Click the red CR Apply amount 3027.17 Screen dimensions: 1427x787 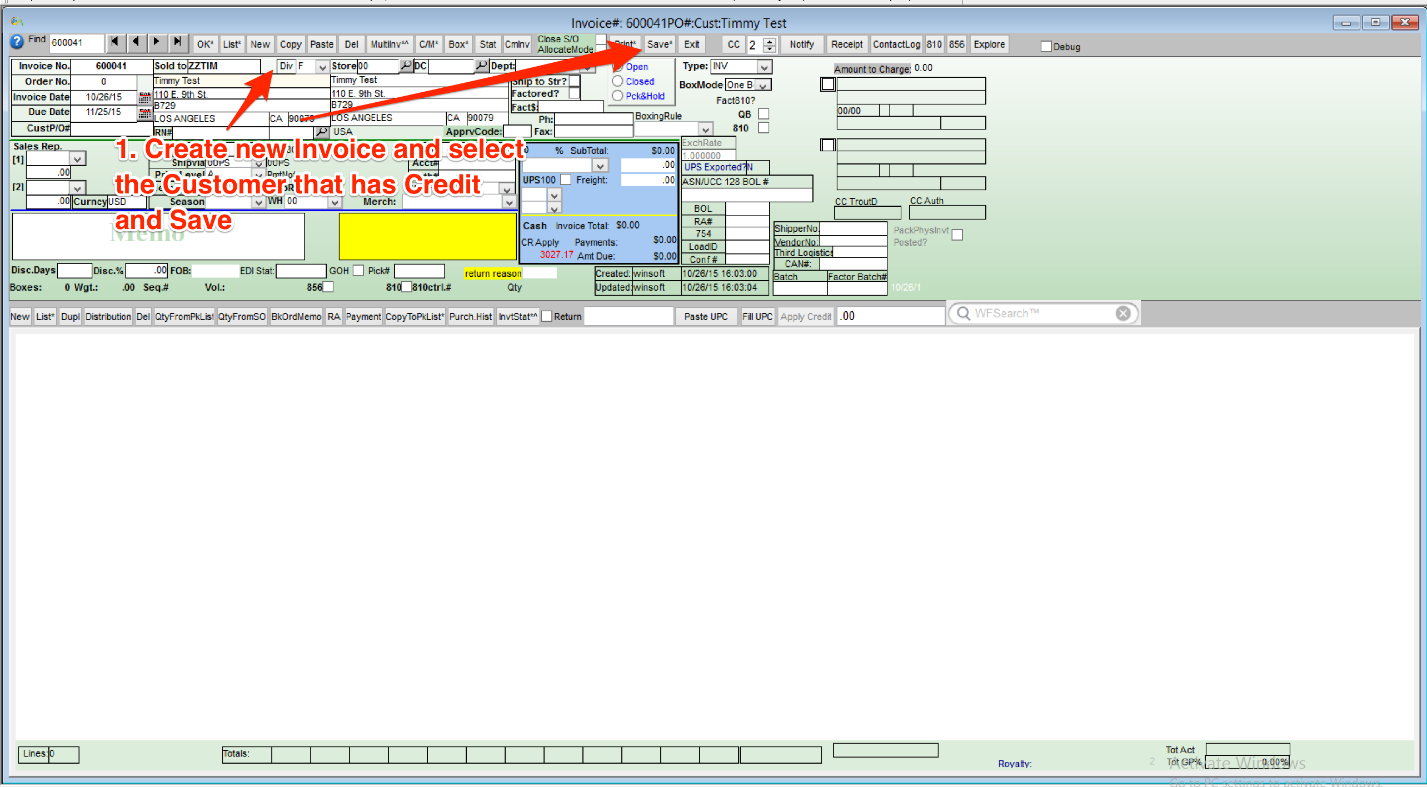coord(557,255)
